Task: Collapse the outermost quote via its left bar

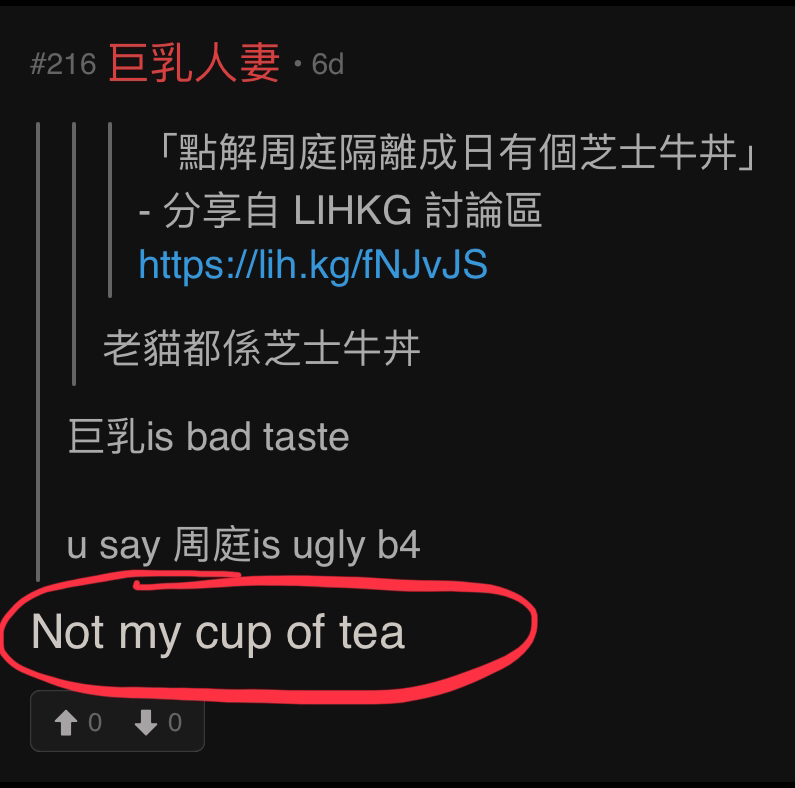Action: 38,351
